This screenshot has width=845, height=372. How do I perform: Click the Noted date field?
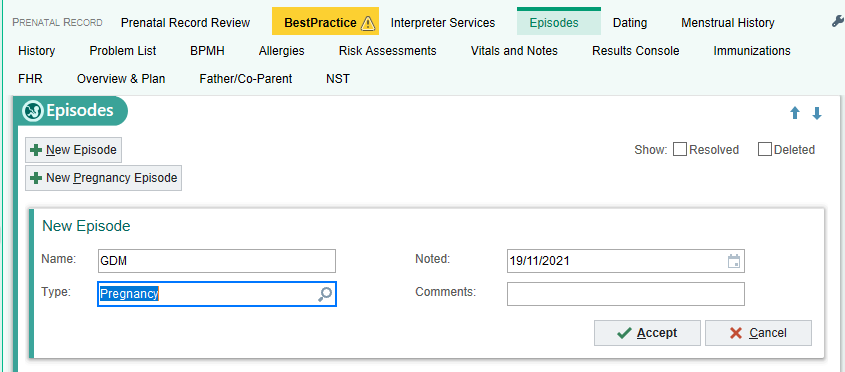pyautogui.click(x=626, y=261)
